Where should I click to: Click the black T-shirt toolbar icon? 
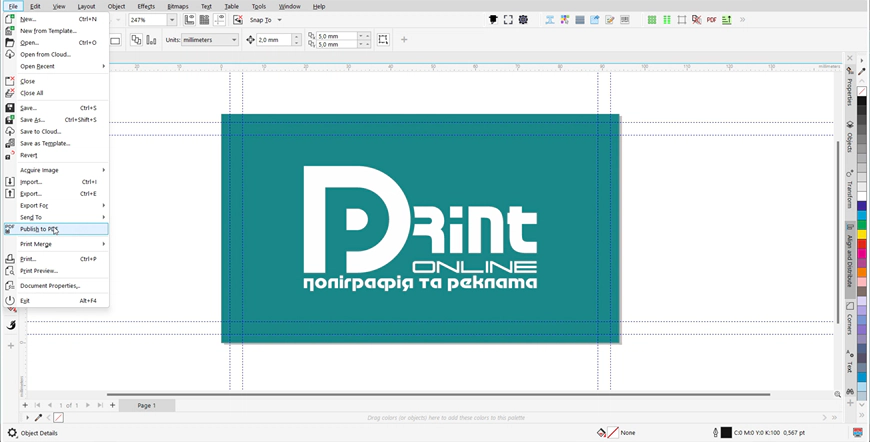click(x=493, y=20)
